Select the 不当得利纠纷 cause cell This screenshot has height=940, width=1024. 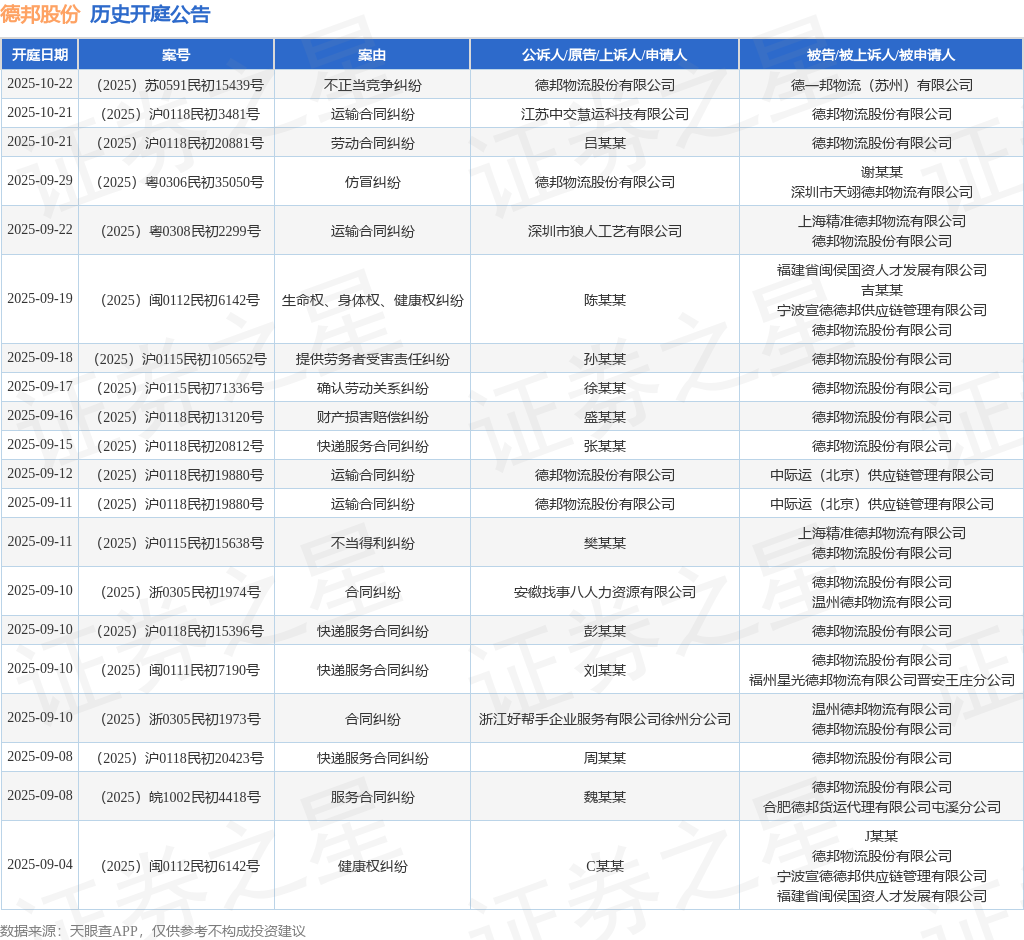(372, 543)
